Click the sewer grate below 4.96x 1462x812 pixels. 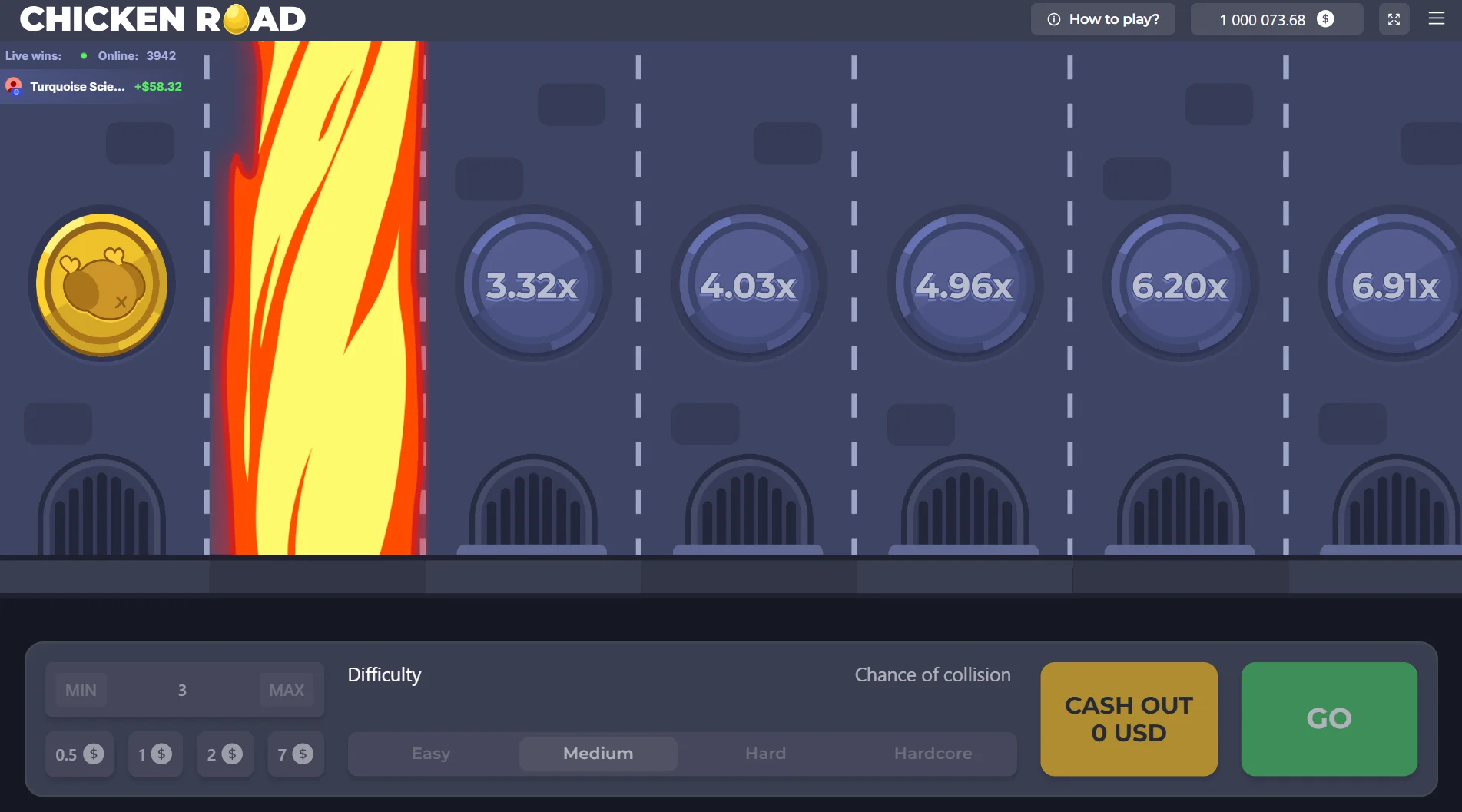(x=965, y=504)
